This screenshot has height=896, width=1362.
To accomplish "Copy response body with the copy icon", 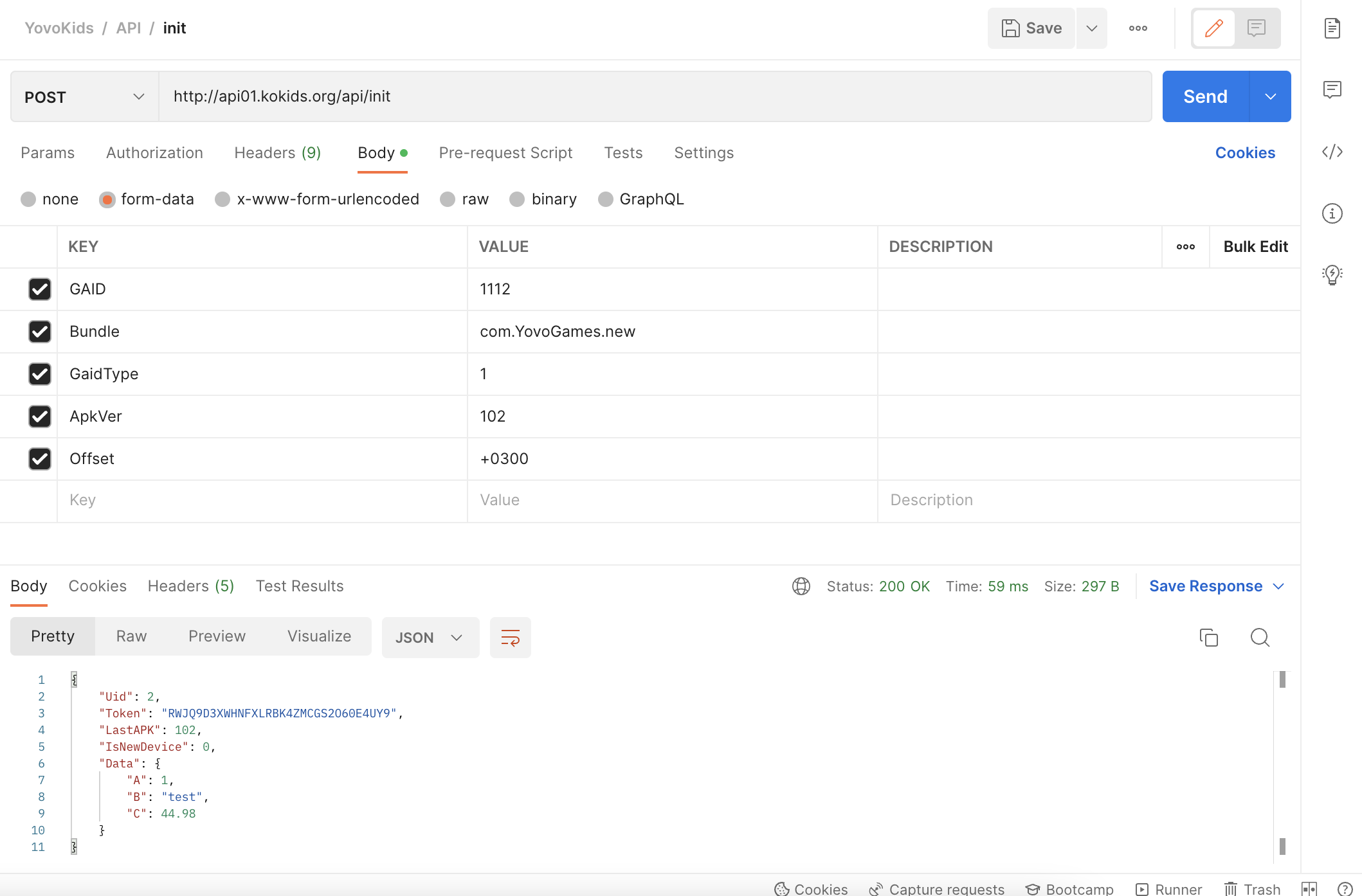I will [x=1208, y=637].
